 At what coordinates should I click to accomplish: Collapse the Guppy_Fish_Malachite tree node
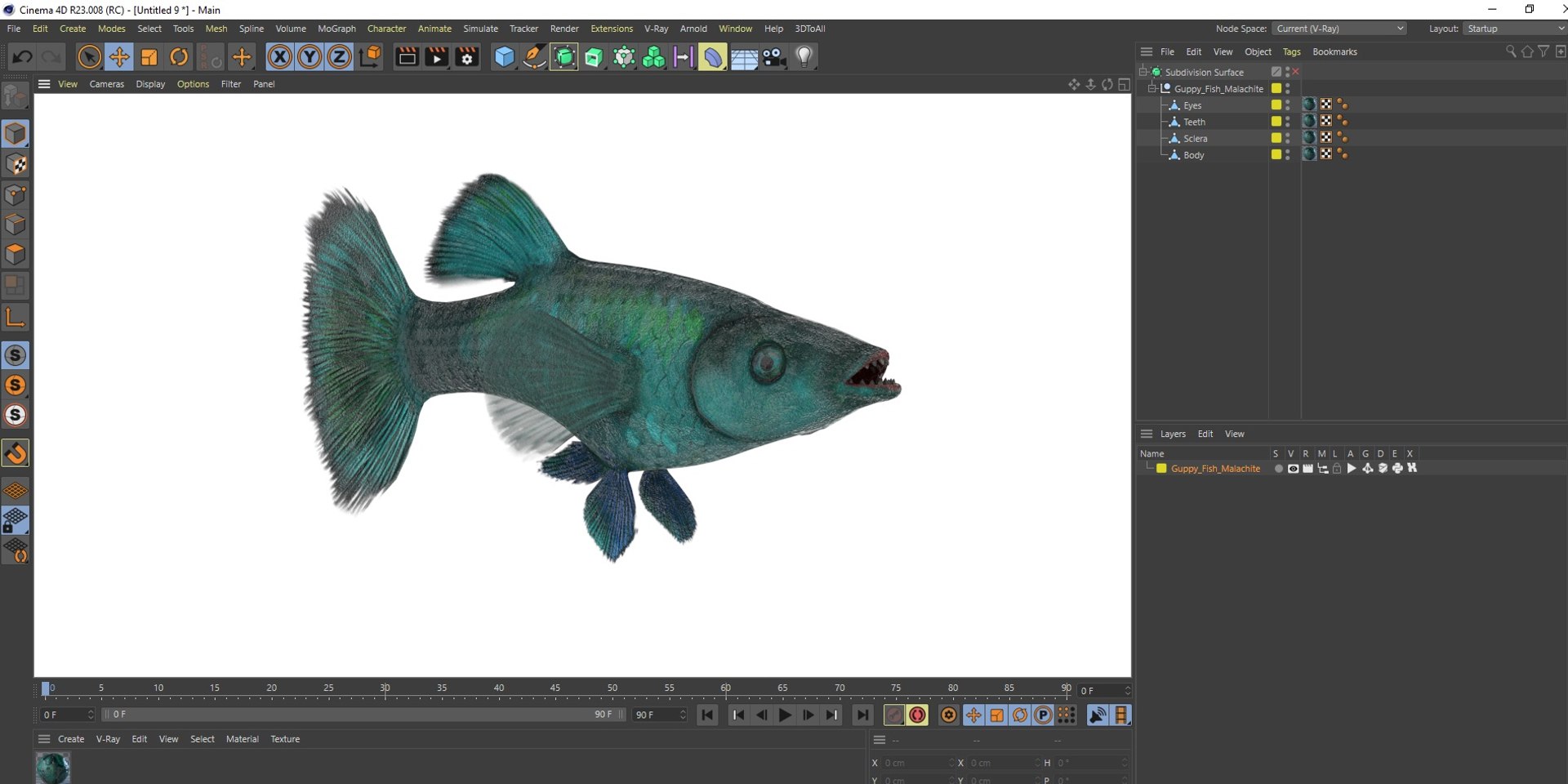point(1152,88)
